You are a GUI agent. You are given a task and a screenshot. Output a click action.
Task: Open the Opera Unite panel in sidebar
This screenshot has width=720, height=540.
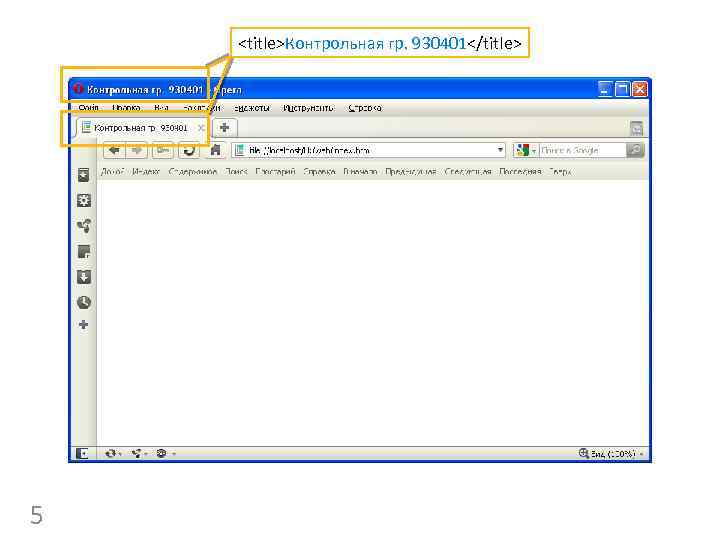click(84, 226)
